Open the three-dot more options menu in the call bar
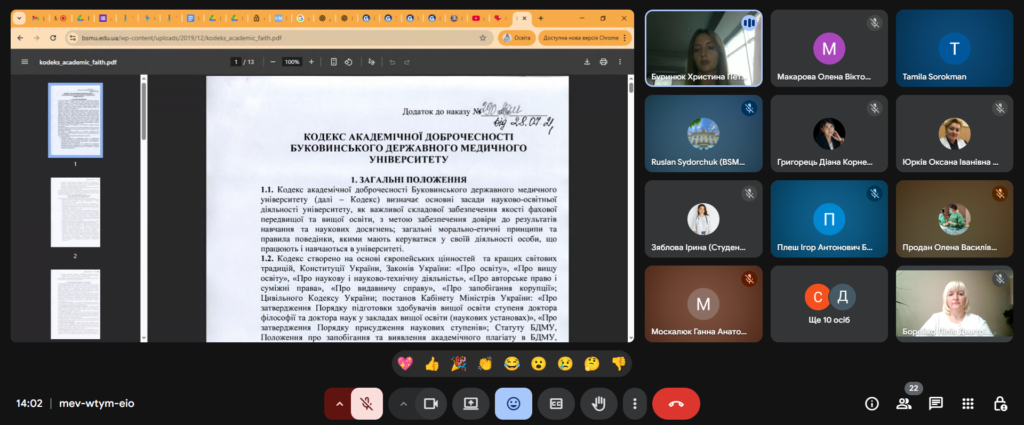The height and width of the screenshot is (425, 1024). 634,403
